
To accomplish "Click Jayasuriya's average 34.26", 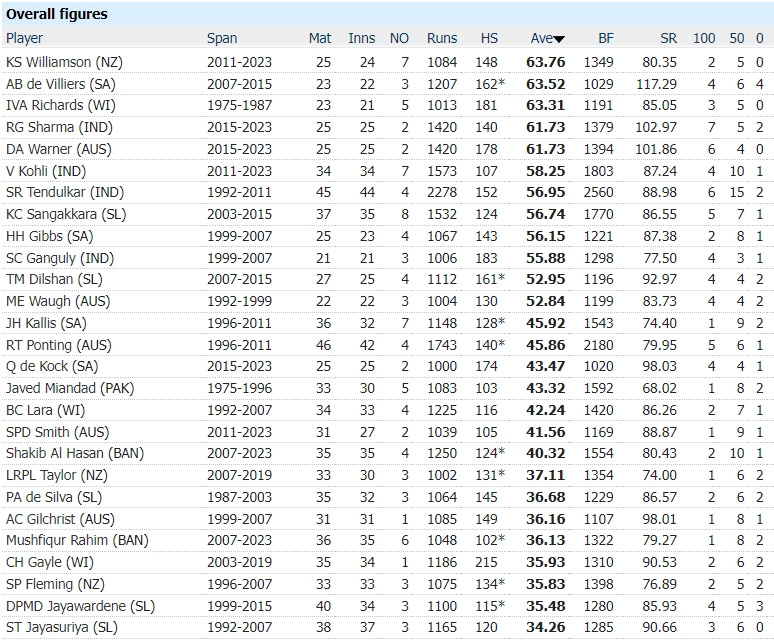I will click(545, 627).
